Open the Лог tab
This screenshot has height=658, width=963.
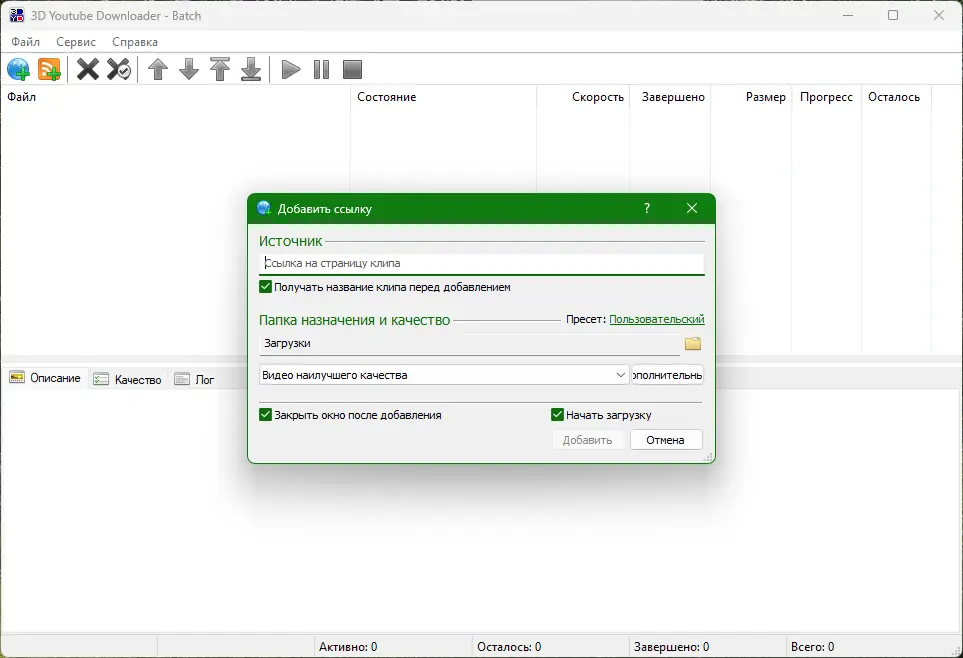click(x=195, y=379)
